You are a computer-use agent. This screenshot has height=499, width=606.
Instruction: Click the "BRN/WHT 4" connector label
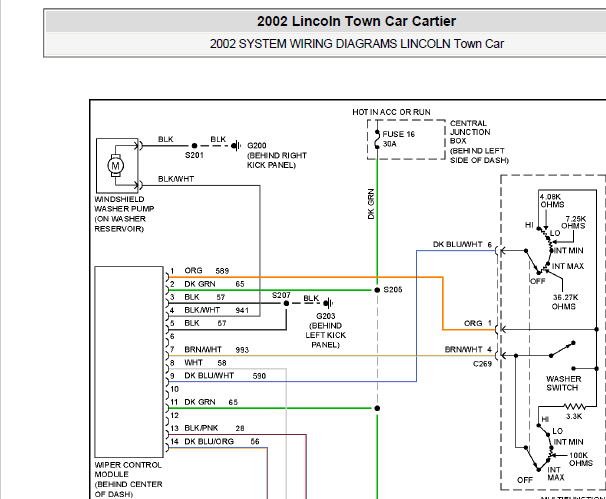(x=468, y=349)
